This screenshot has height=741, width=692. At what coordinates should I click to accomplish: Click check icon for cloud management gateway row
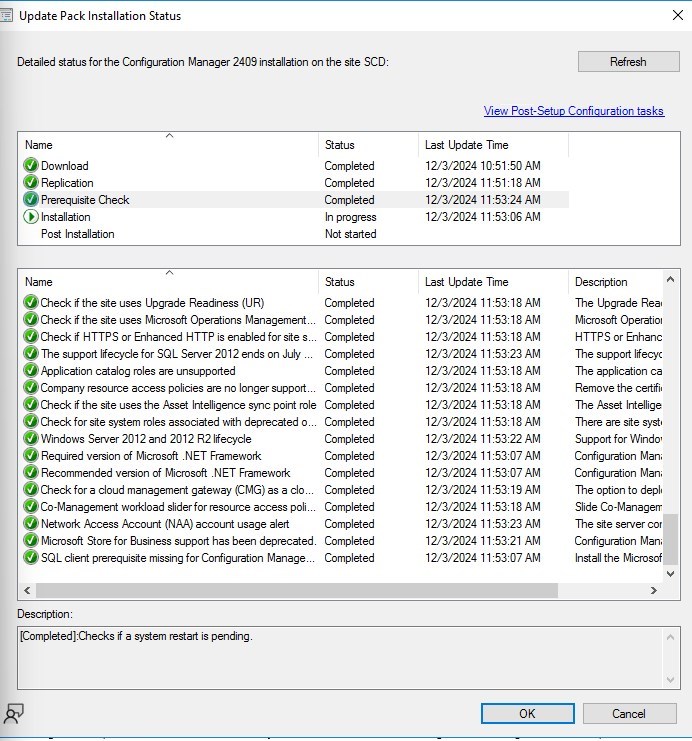pyautogui.click(x=31, y=490)
